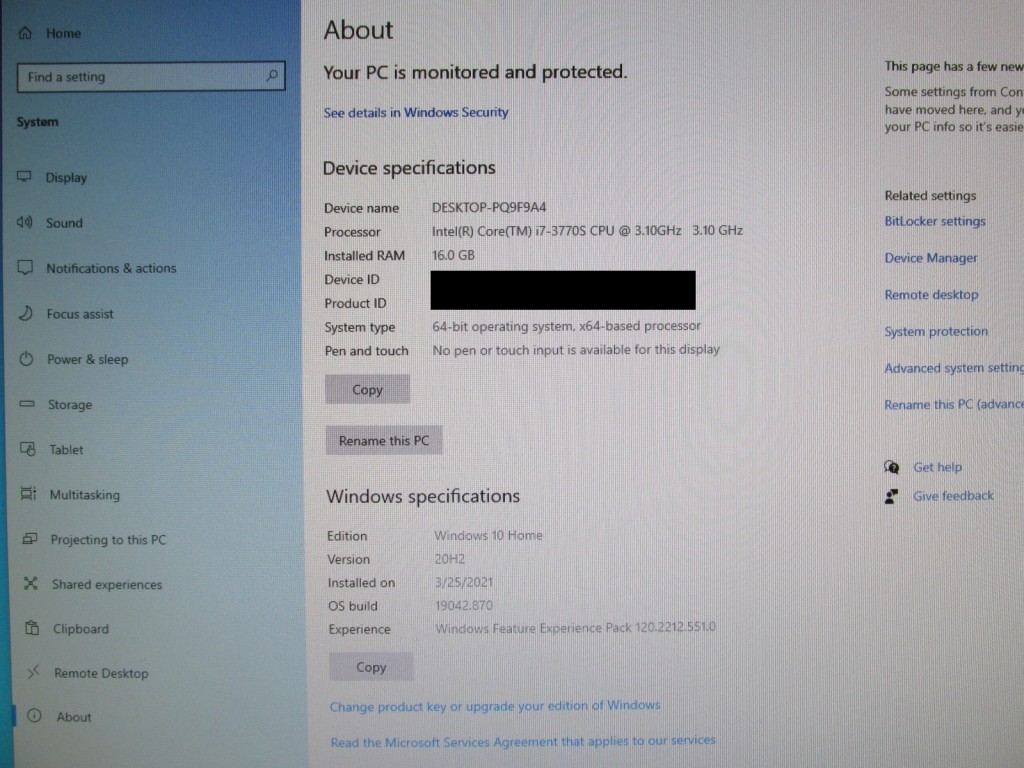
Task: Click the Power & sleep icon
Action: [26, 359]
